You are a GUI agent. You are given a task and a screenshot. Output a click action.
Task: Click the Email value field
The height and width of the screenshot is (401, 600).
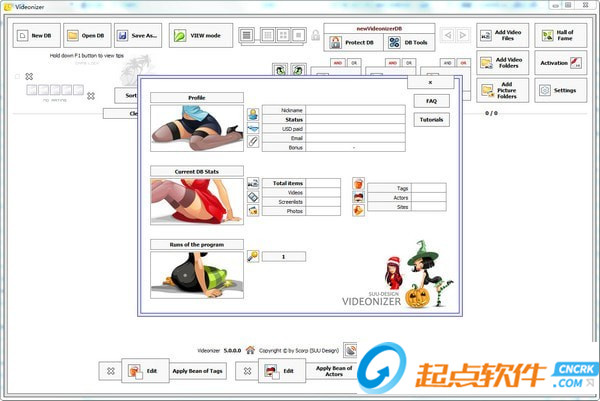355,138
